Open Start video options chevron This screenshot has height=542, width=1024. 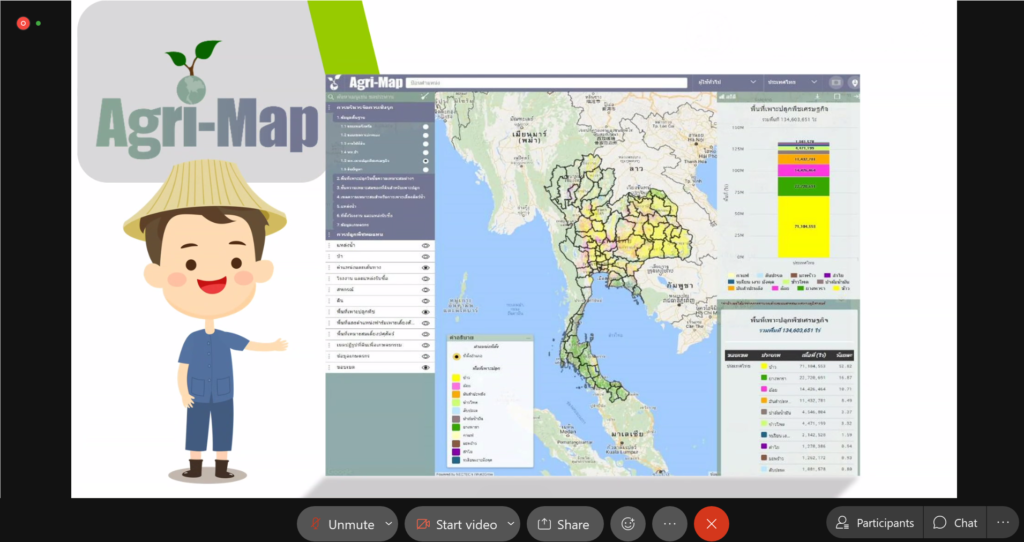[x=511, y=524]
